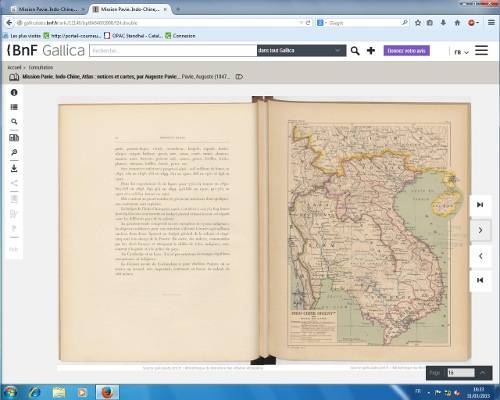
Task: Open the URL history dropdown arrow
Action: [301, 23]
